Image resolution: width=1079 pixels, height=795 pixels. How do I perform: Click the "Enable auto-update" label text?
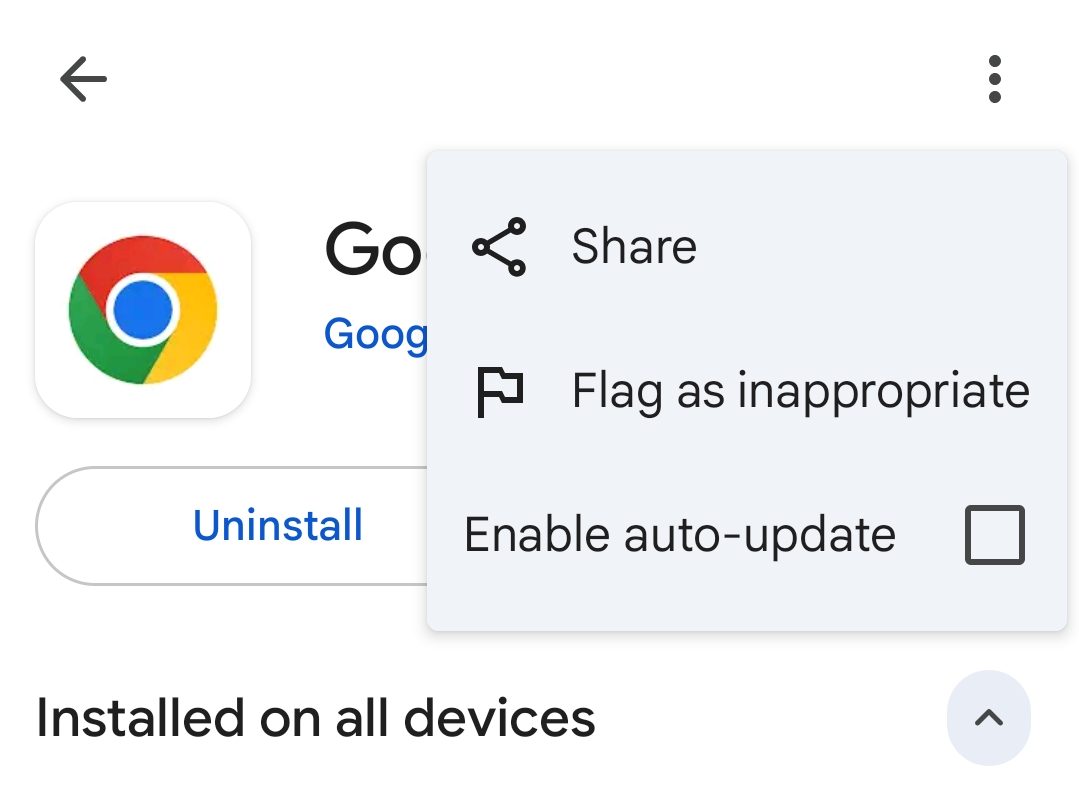click(x=680, y=535)
